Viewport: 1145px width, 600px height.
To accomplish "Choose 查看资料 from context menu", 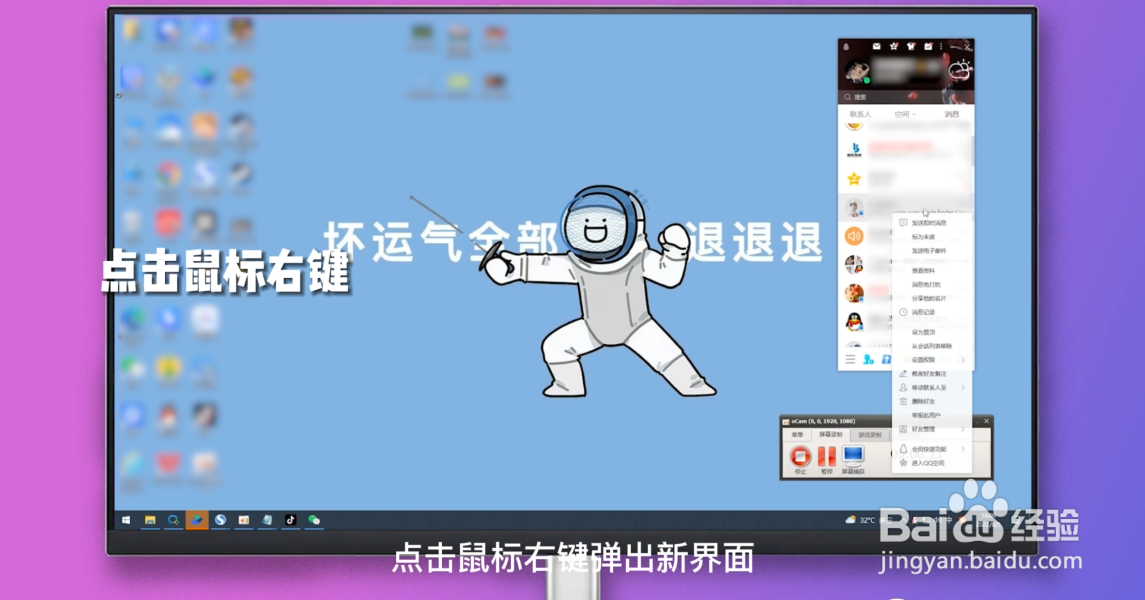I will coord(933,270).
